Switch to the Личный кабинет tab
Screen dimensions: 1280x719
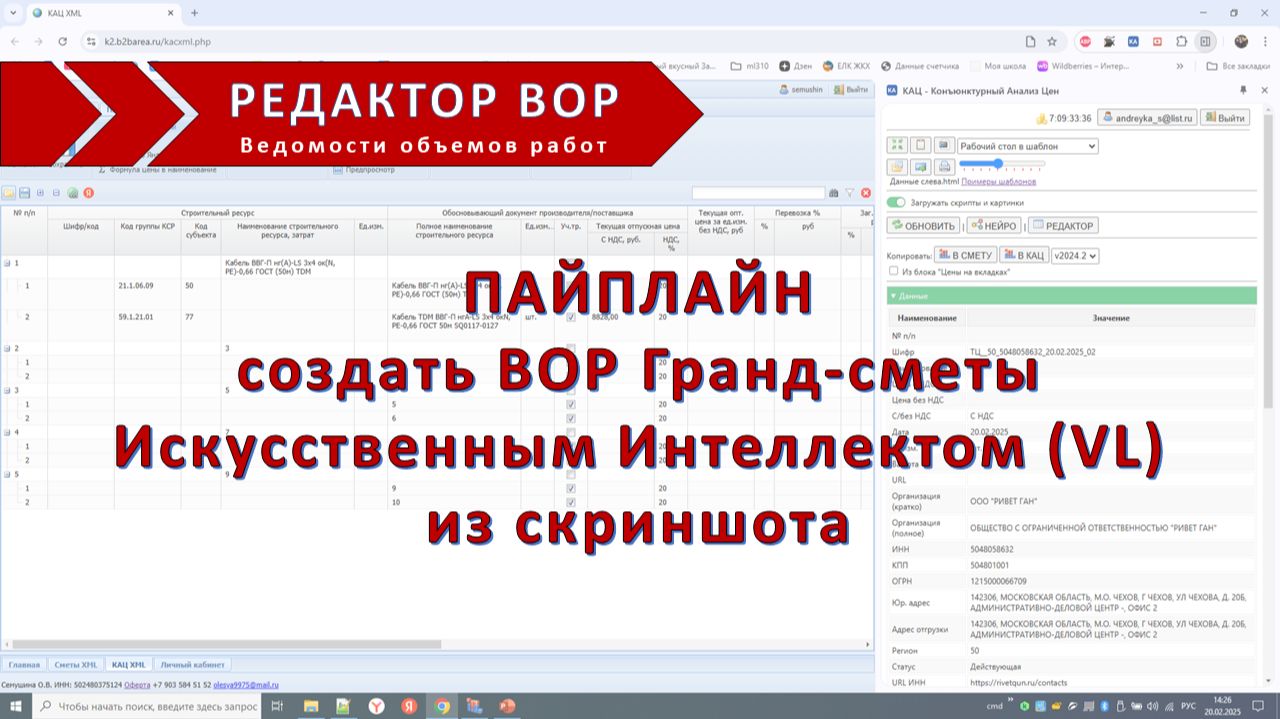[x=193, y=664]
